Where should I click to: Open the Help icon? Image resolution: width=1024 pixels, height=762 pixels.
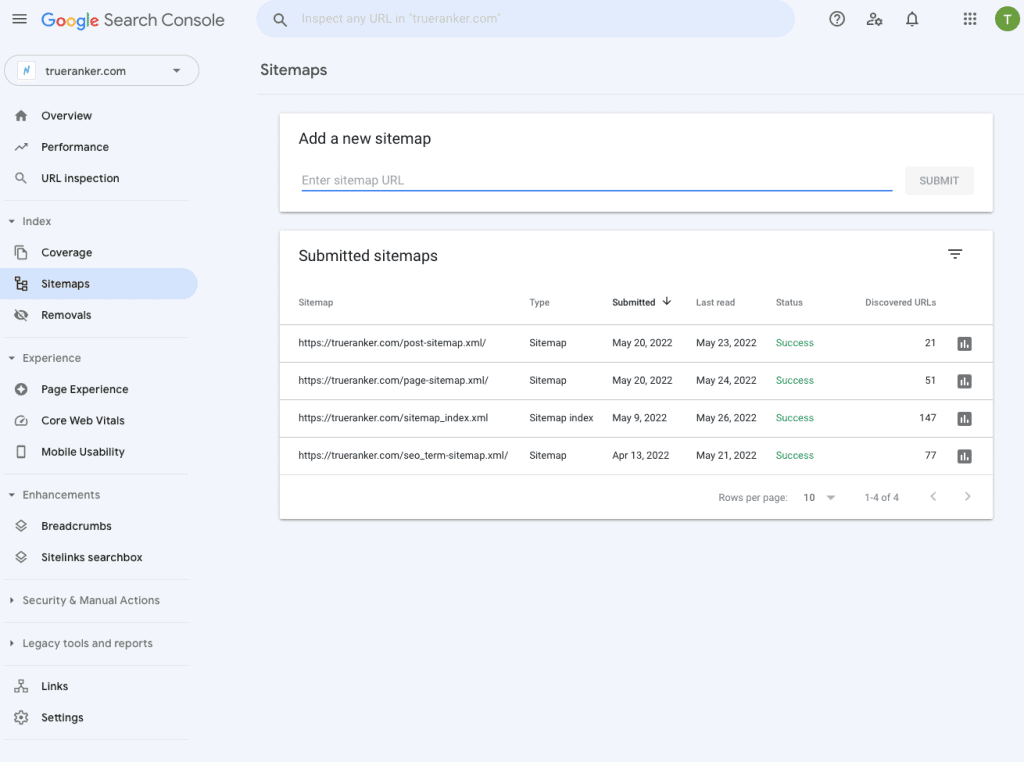click(837, 19)
